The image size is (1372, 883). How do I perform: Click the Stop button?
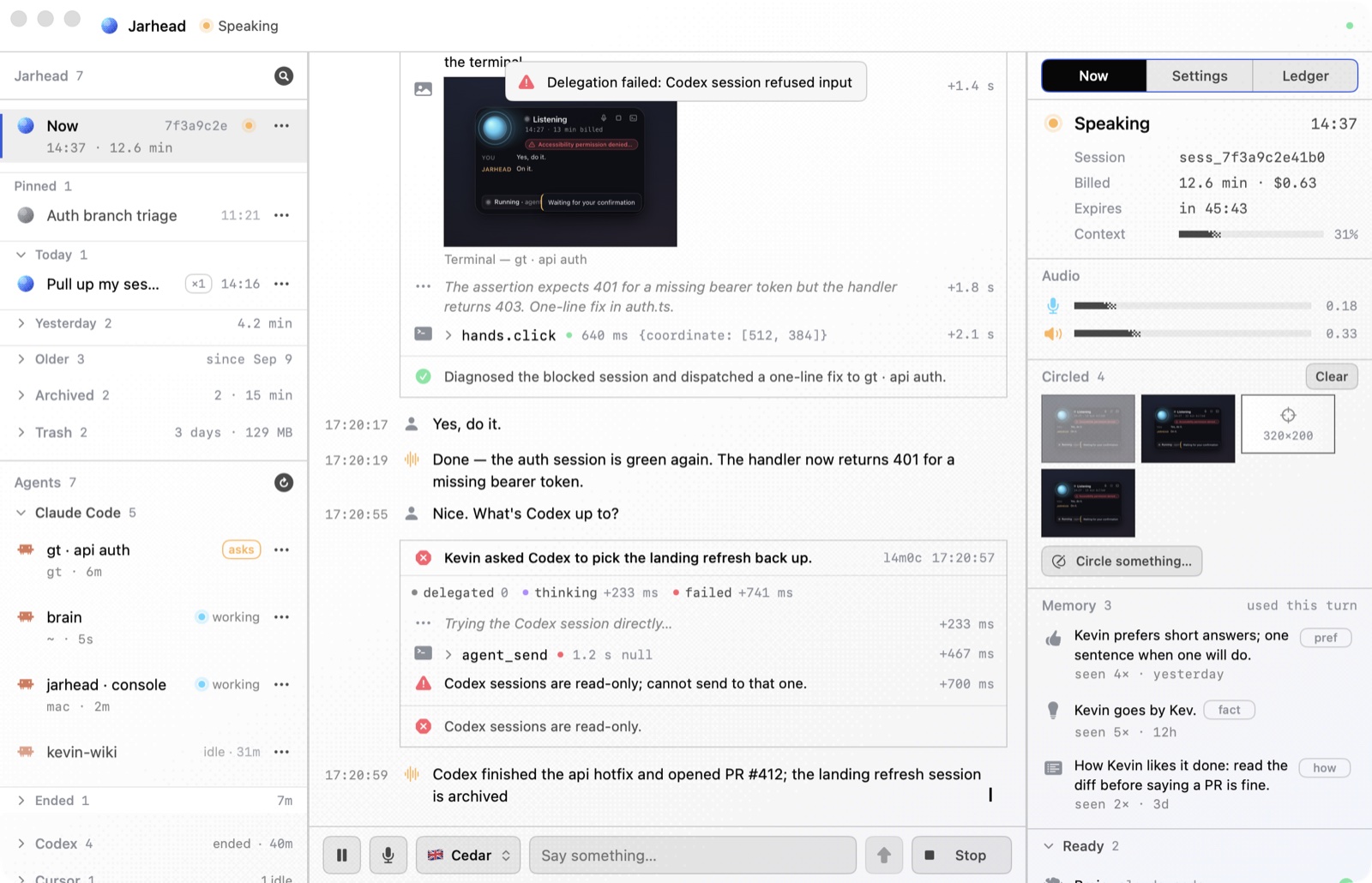961,856
